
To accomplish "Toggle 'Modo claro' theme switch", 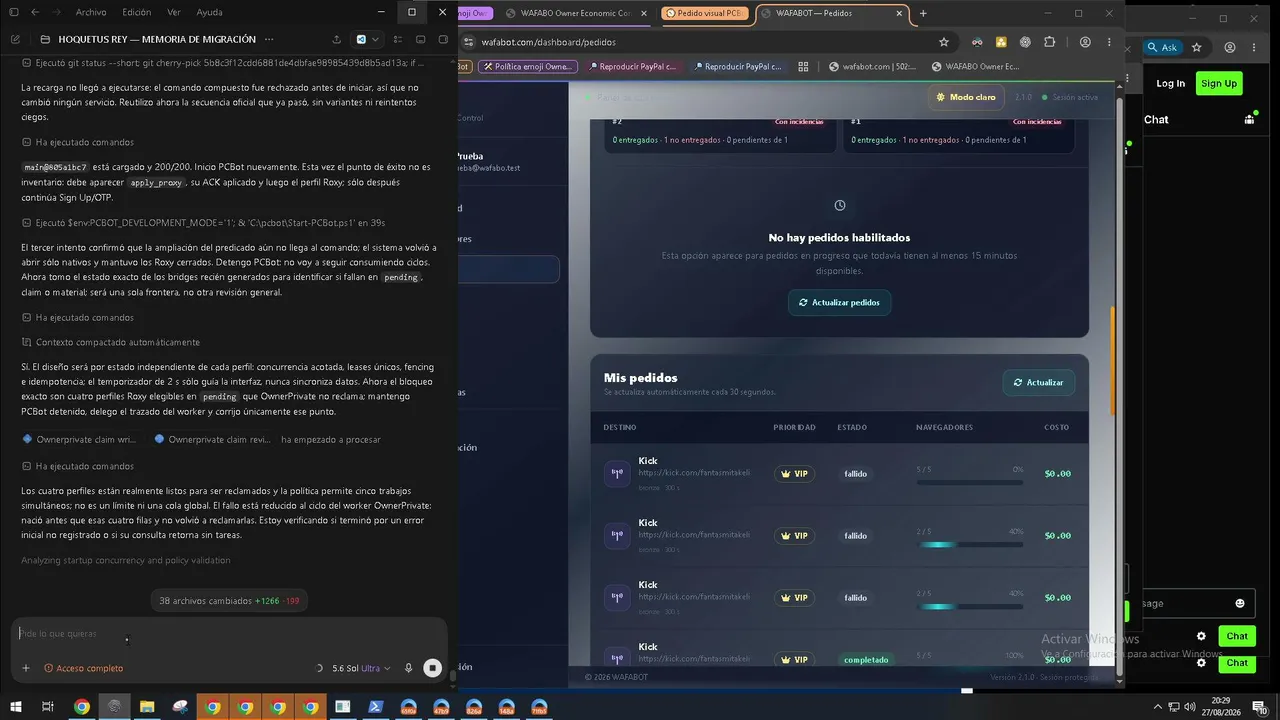I will 966,97.
